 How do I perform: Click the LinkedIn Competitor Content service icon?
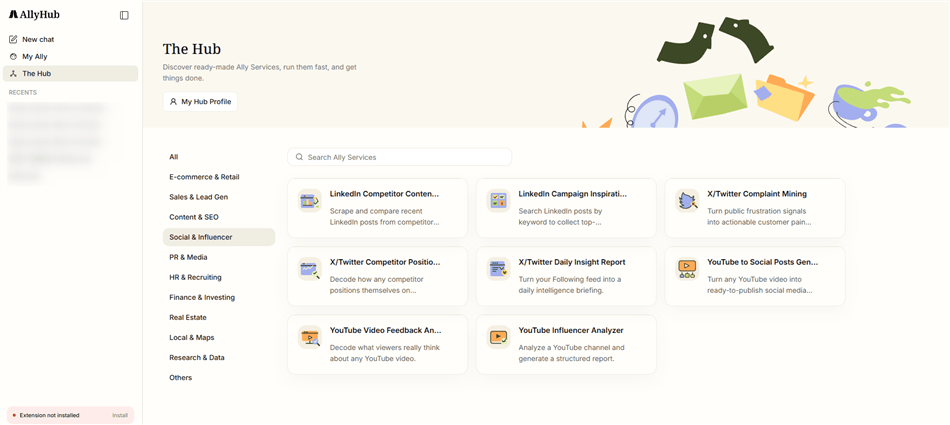(x=310, y=201)
